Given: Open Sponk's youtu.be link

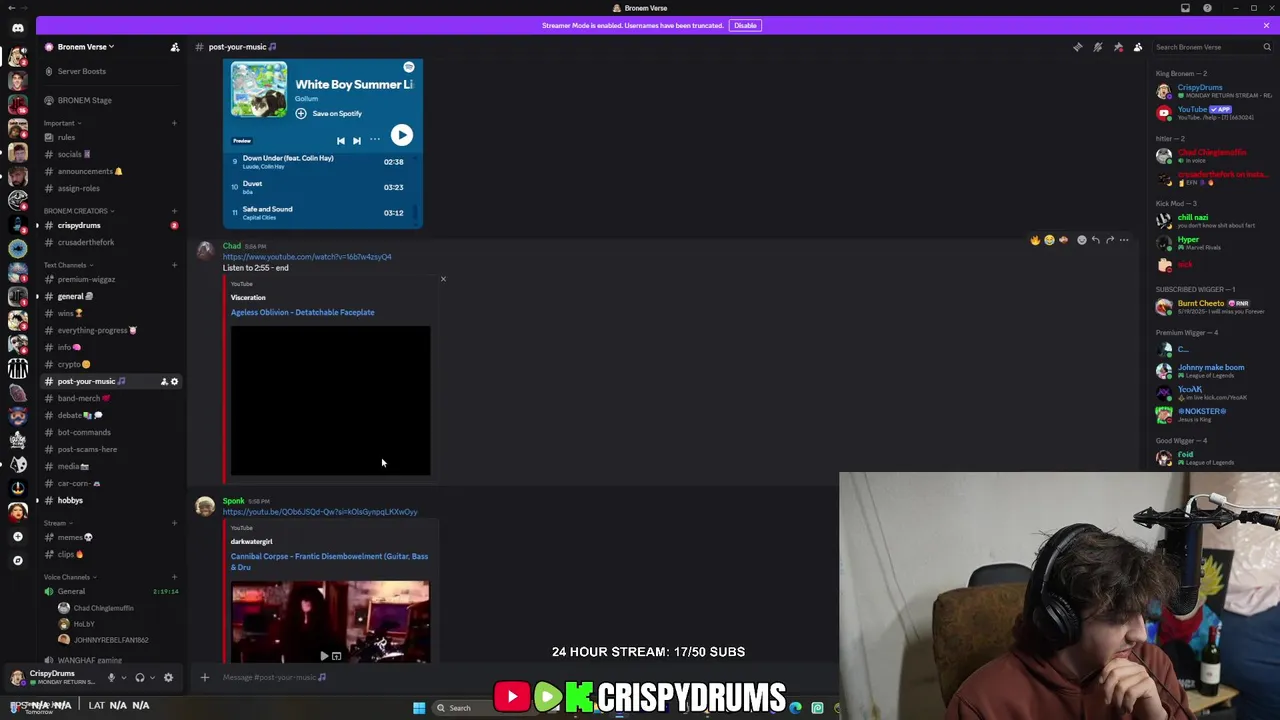Looking at the screenshot, I should [x=320, y=512].
